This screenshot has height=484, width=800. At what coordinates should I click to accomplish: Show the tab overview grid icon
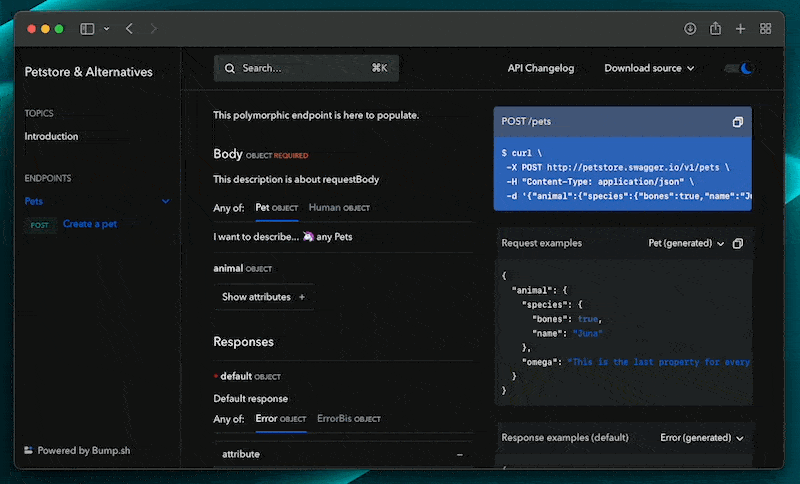click(x=765, y=29)
